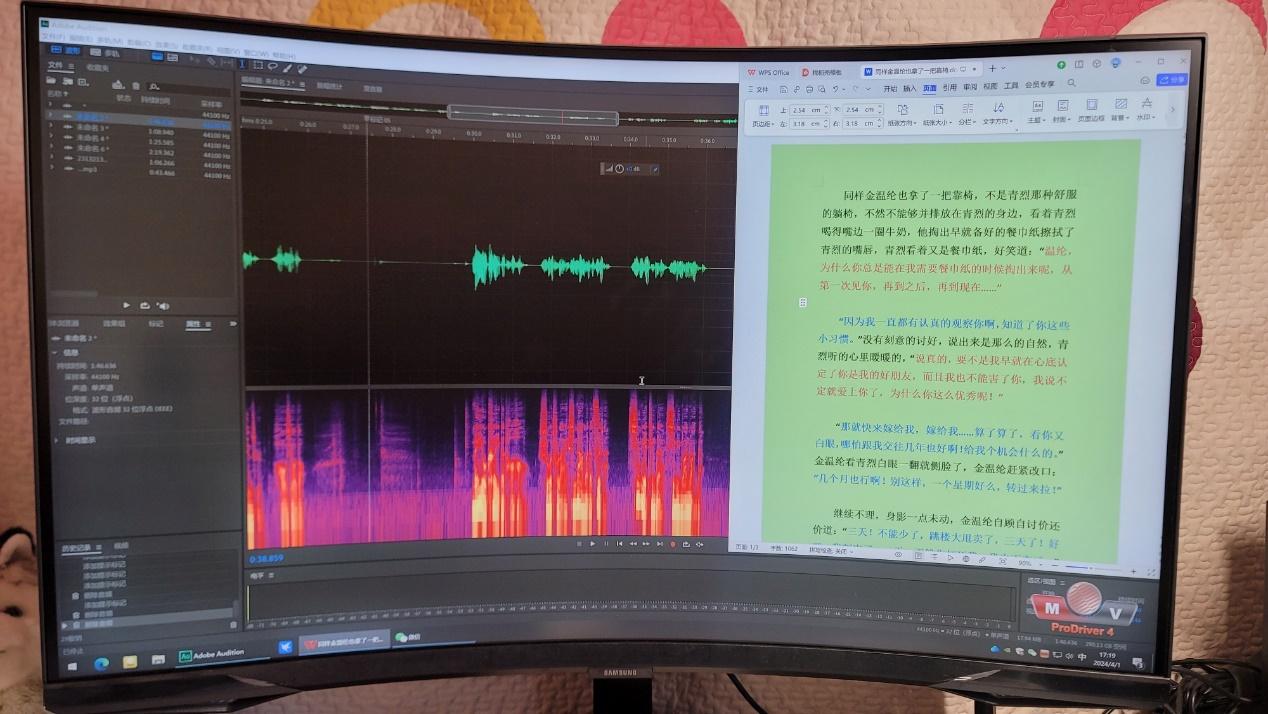Select the Marquee Selection tool in Audition

point(258,65)
